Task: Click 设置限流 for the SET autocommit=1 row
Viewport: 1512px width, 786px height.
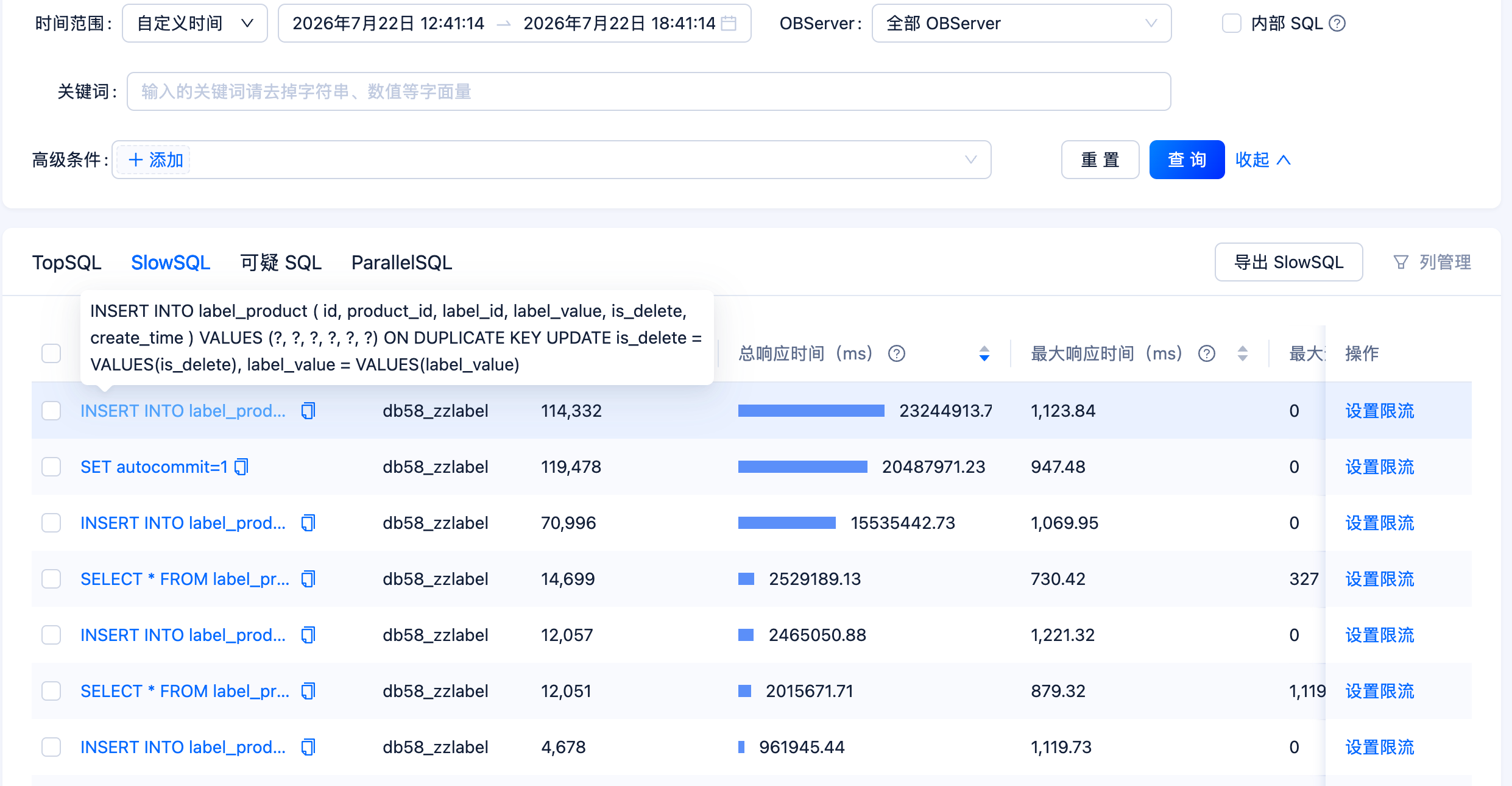Action: pyautogui.click(x=1380, y=467)
